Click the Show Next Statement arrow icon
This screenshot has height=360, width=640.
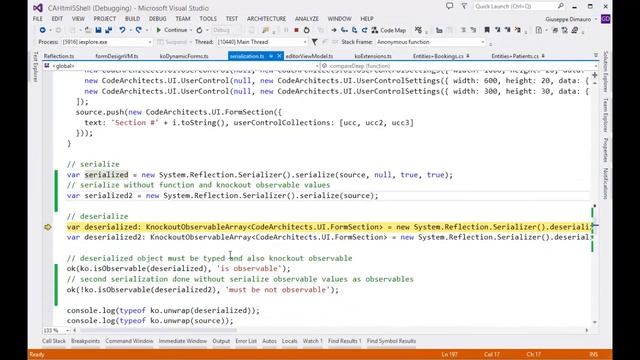334,30
